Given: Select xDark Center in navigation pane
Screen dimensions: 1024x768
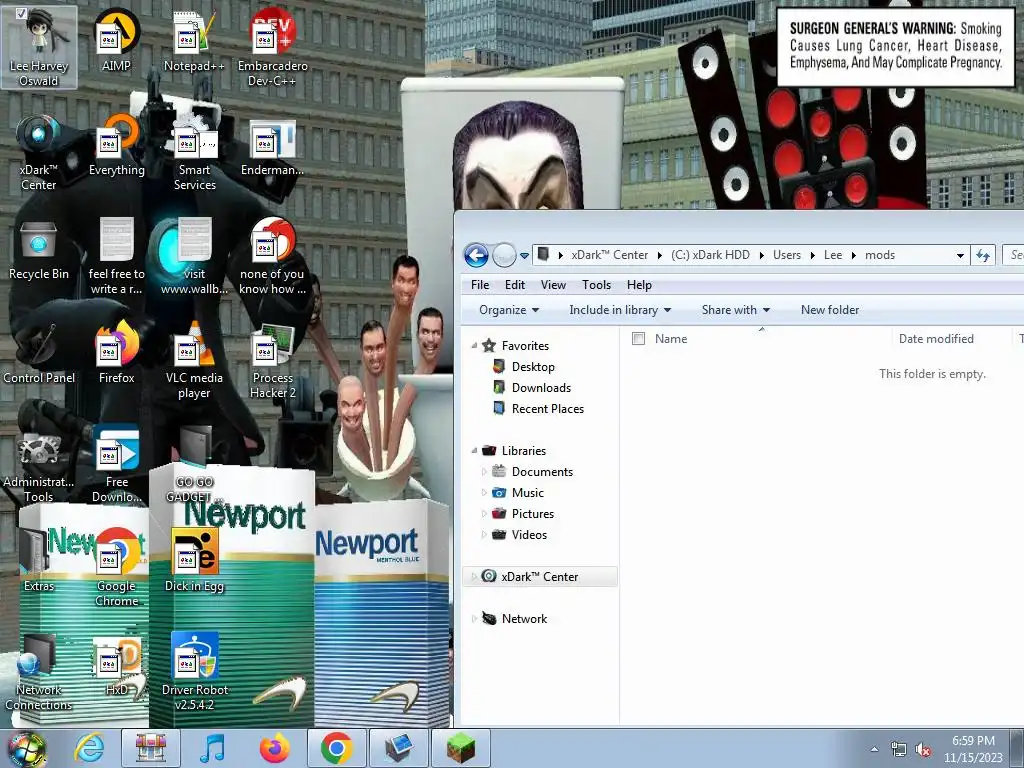Looking at the screenshot, I should click(x=539, y=577).
